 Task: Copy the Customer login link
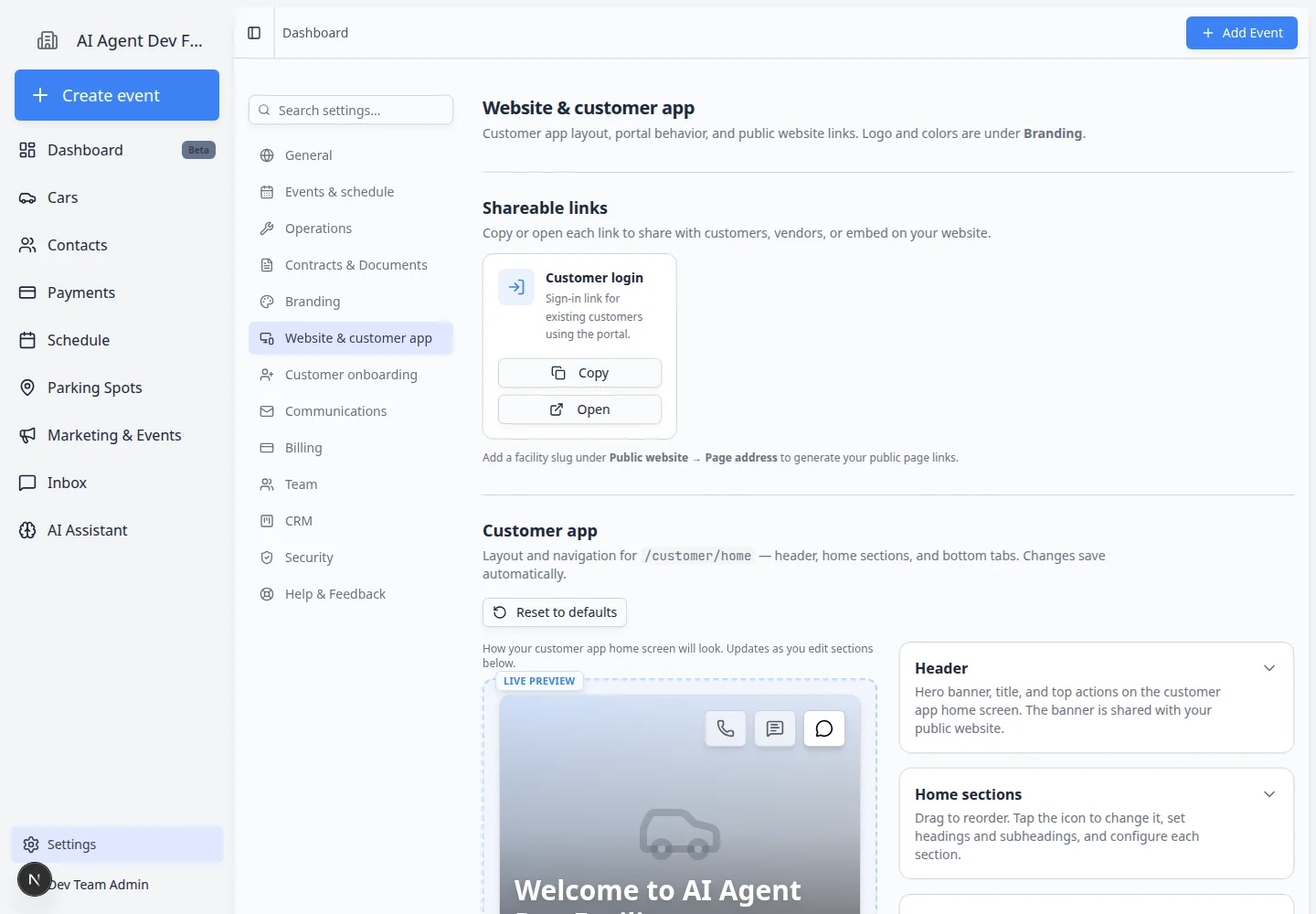coord(579,373)
